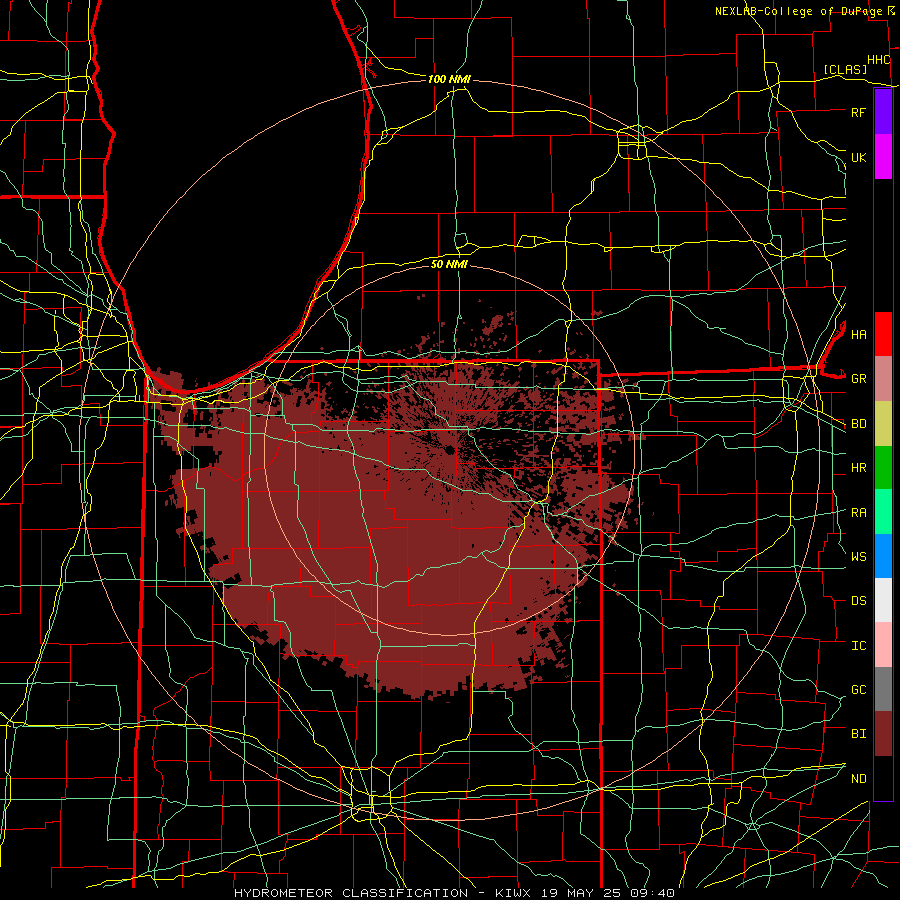Screen dimensions: 900x900
Task: Click the DS legend label
Action: pos(858,600)
